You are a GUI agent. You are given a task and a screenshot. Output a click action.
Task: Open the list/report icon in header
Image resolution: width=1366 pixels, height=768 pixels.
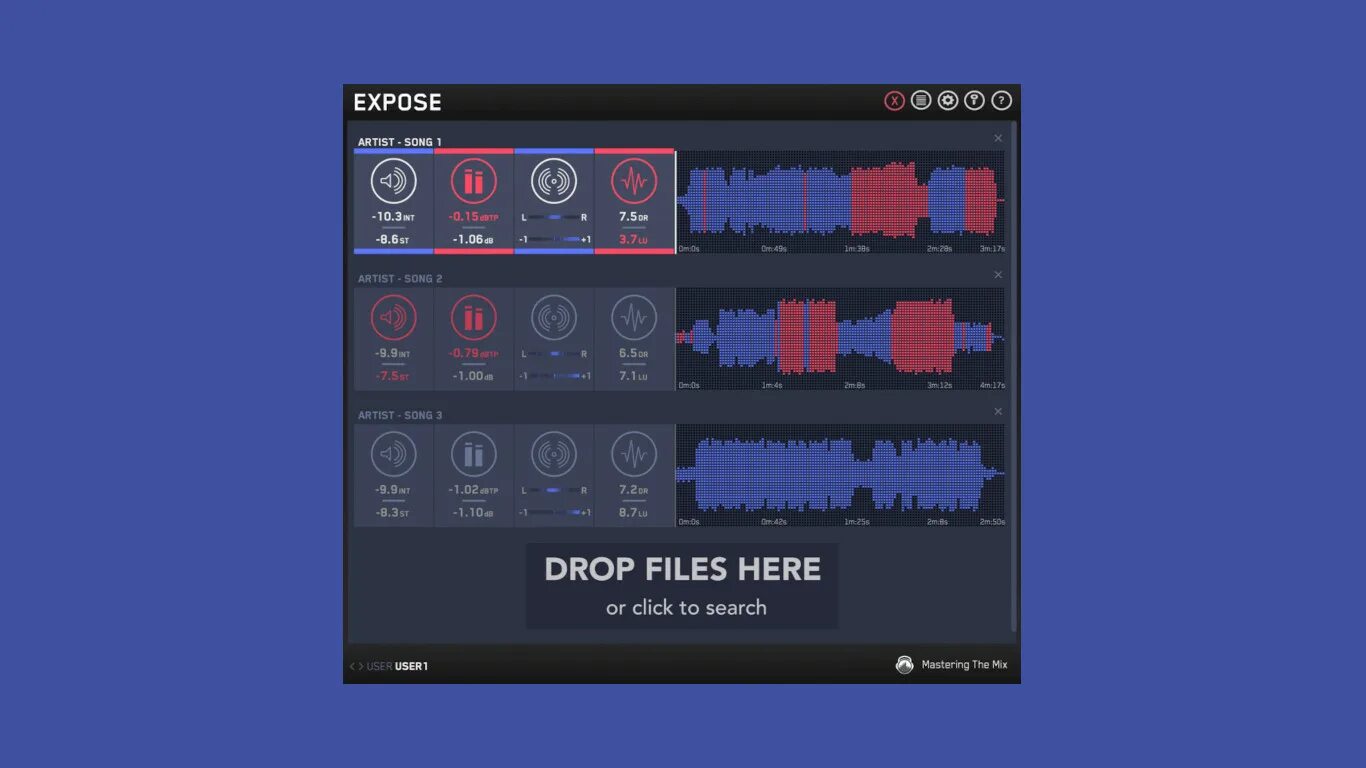[921, 101]
